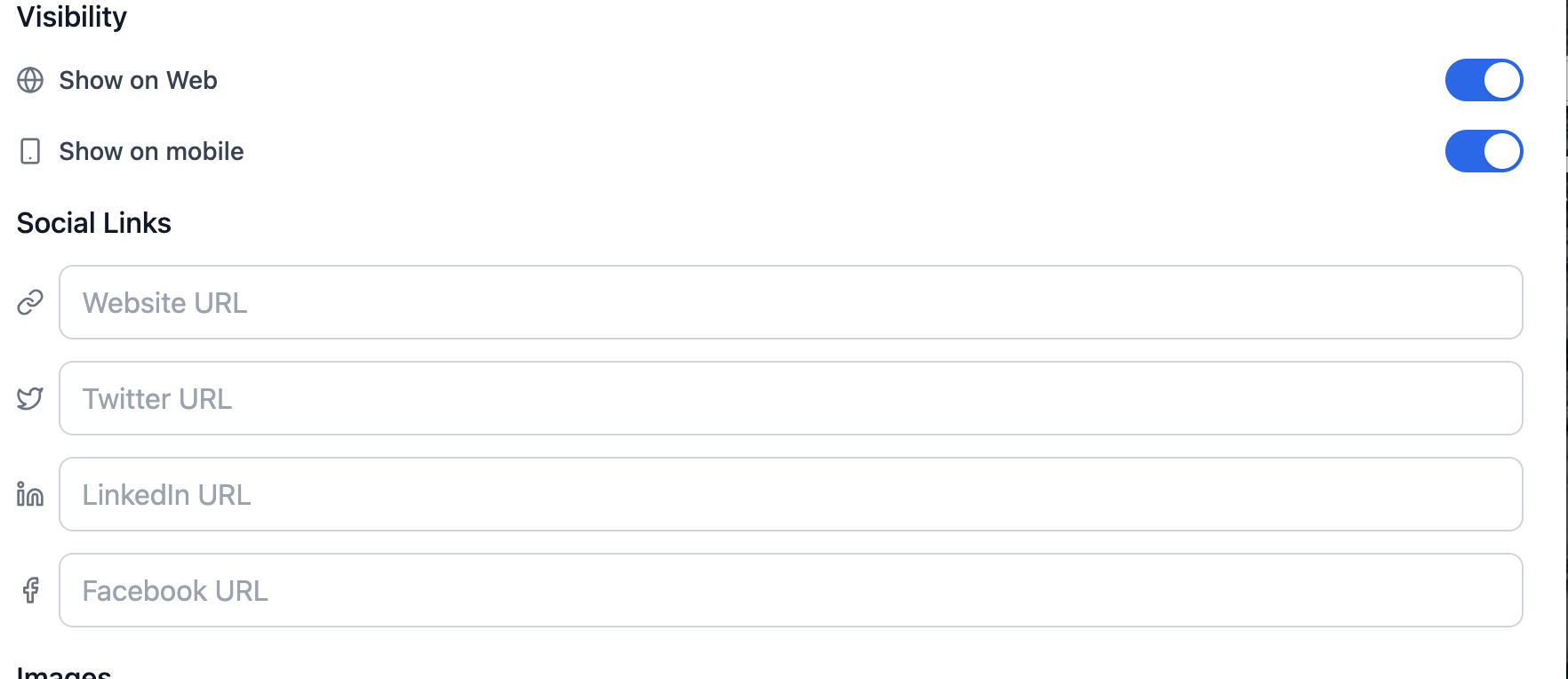
Task: Disable the Show on Web switch
Action: 1484,80
